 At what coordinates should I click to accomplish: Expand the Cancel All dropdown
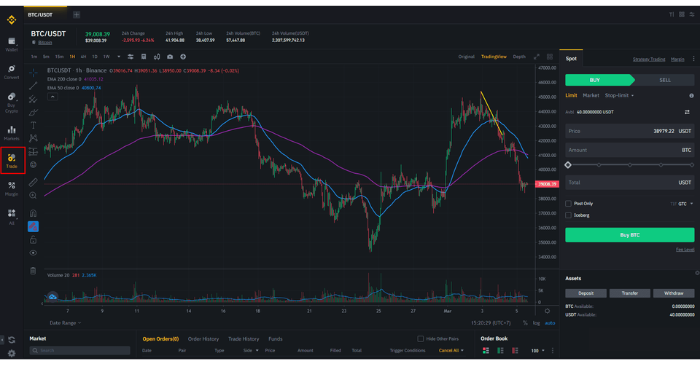pyautogui.click(x=451, y=350)
